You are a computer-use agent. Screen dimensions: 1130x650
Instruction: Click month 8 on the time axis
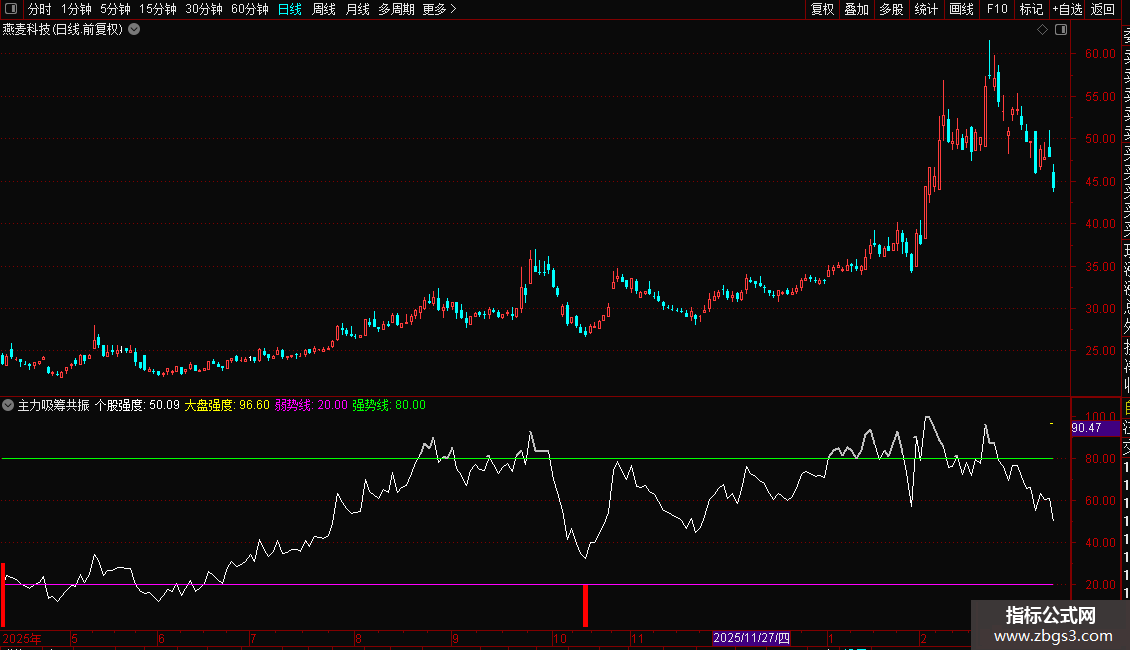coord(358,638)
